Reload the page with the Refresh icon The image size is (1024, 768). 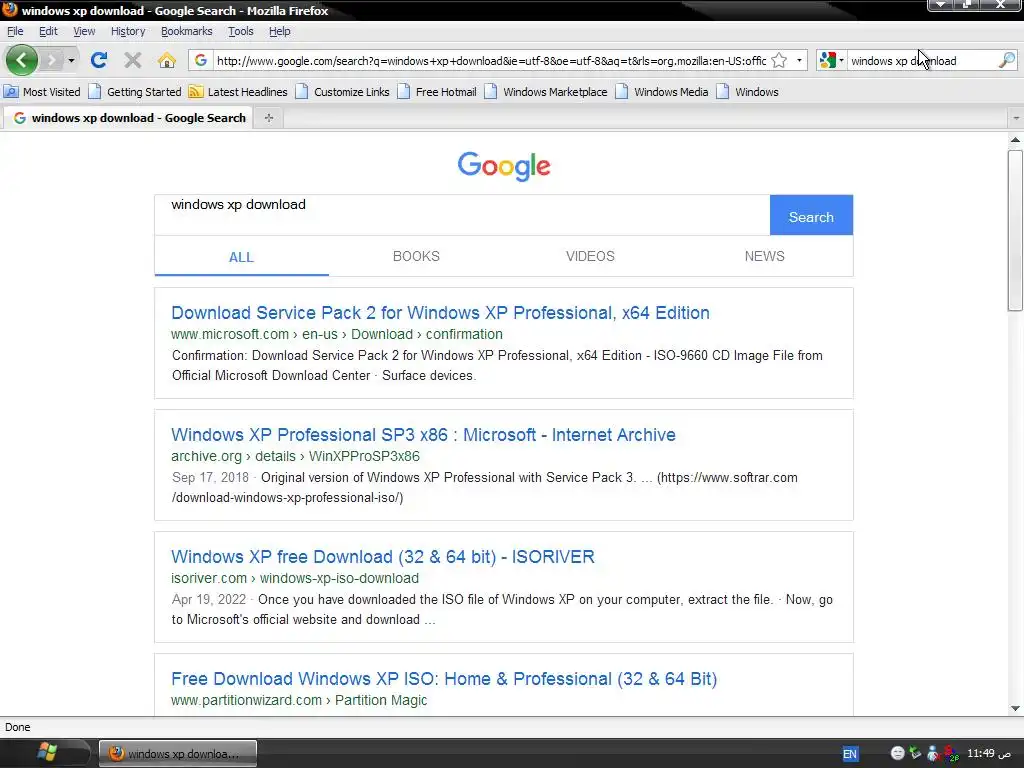(99, 61)
